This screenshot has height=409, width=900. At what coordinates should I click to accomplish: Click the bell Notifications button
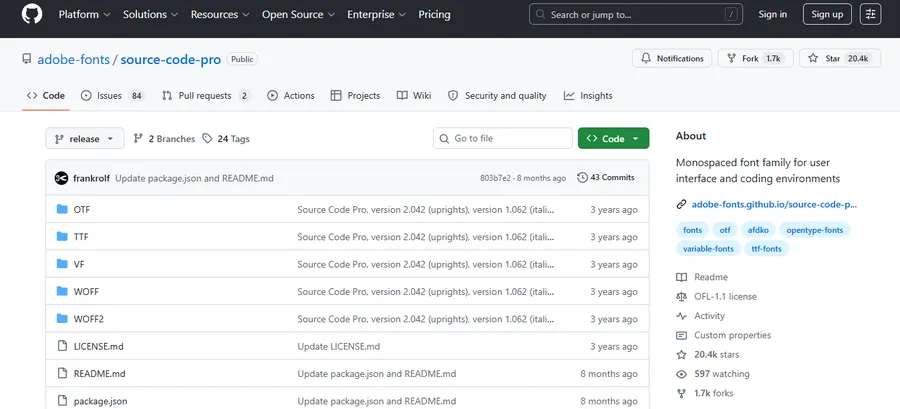point(672,58)
